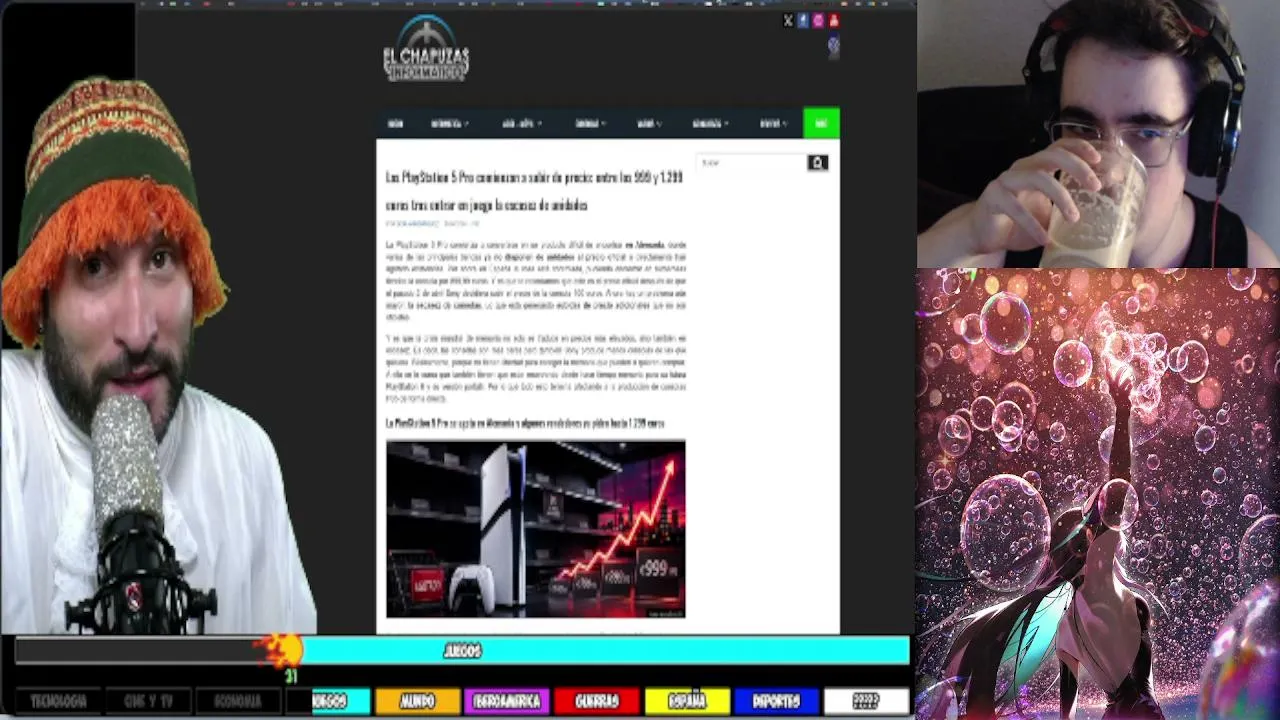This screenshot has width=1280, height=720.
Task: Open the Facebook social icon
Action: [x=803, y=20]
